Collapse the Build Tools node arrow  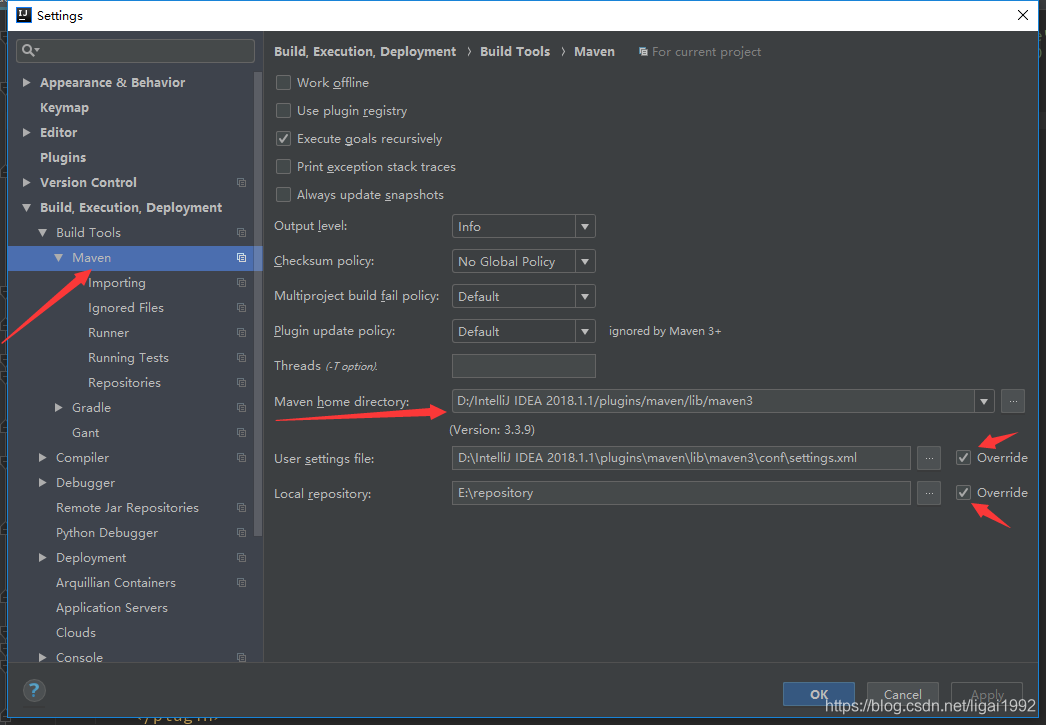click(43, 233)
